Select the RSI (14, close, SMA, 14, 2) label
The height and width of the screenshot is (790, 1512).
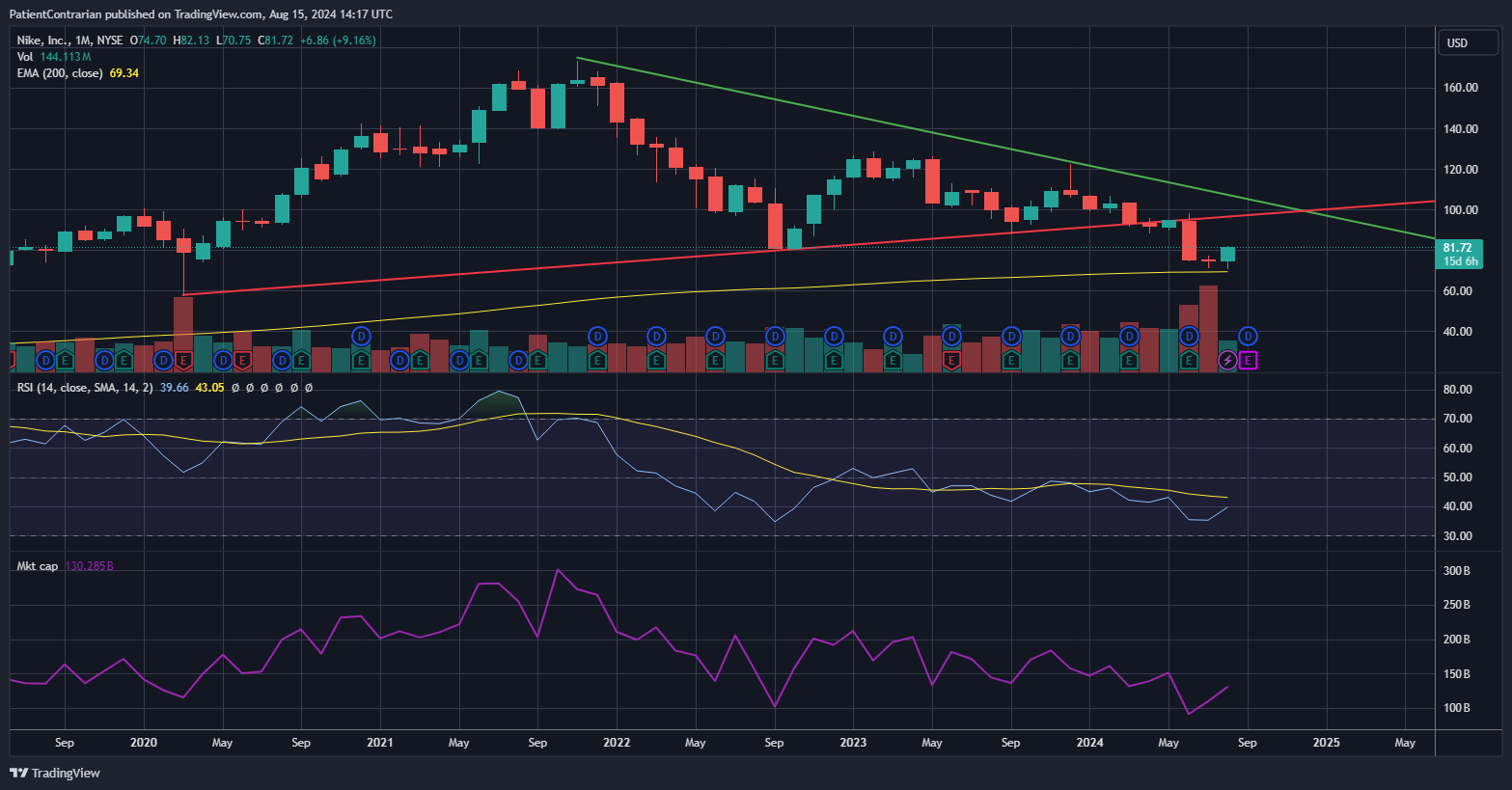click(x=85, y=388)
